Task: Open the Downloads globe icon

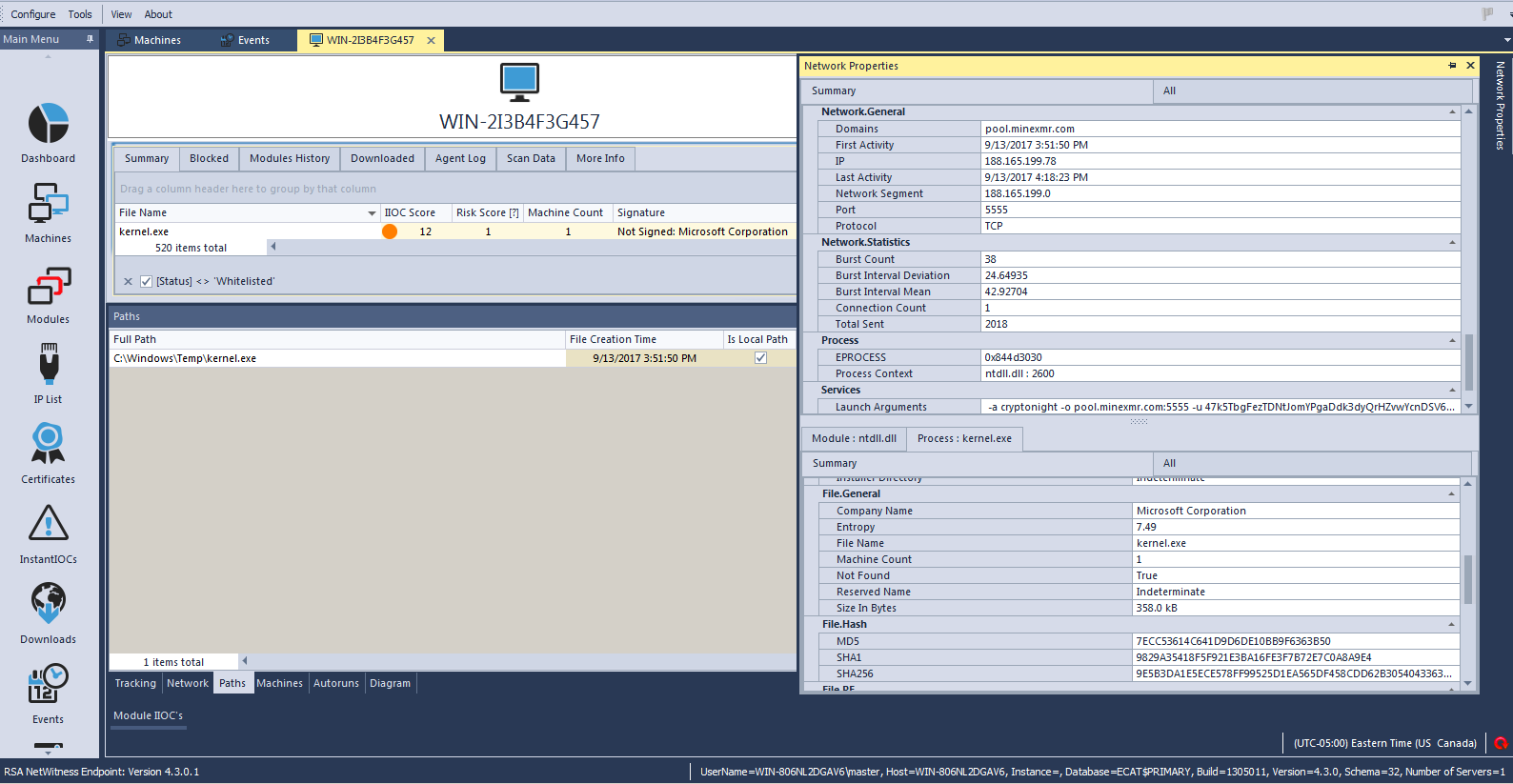Action: point(49,605)
